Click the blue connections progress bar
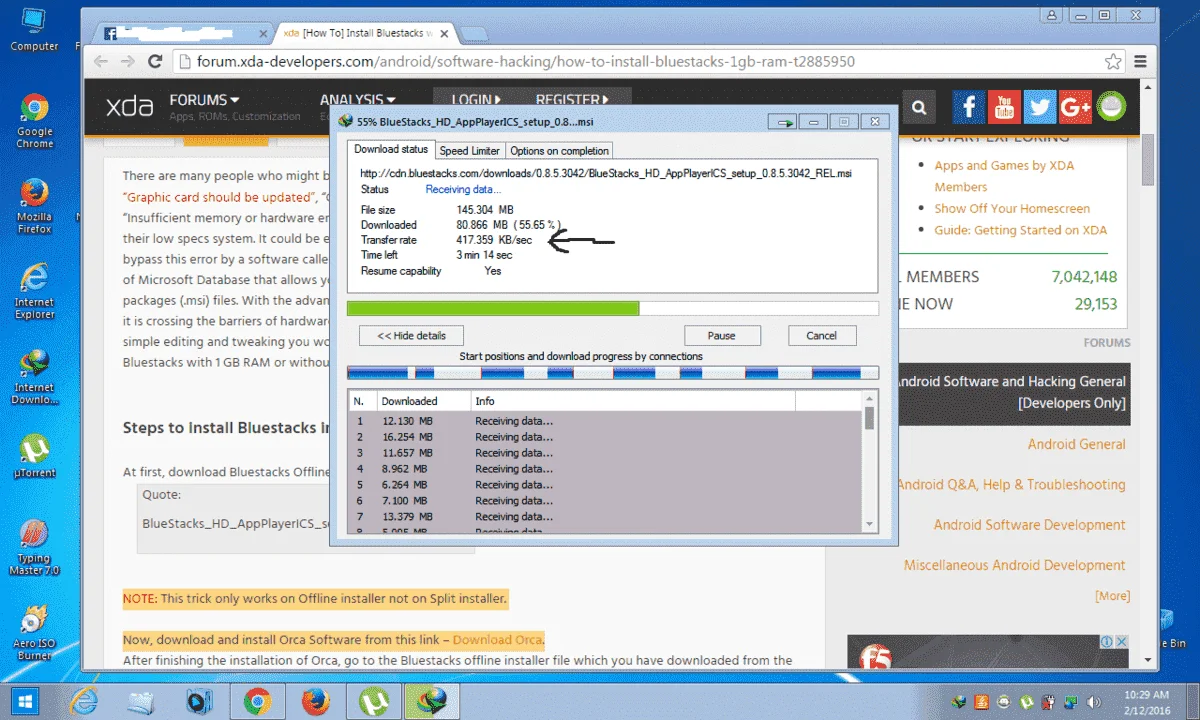 click(x=612, y=373)
